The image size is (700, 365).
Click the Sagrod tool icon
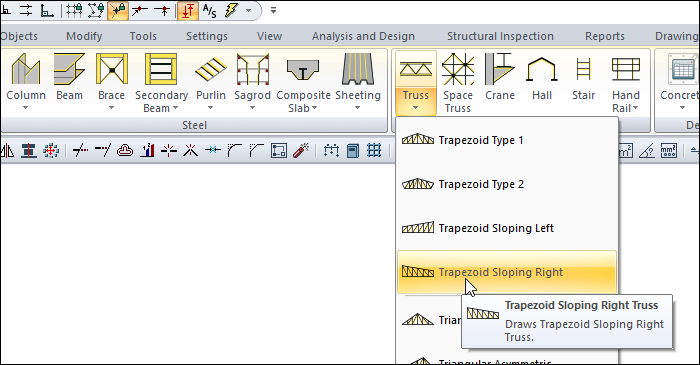tap(253, 69)
